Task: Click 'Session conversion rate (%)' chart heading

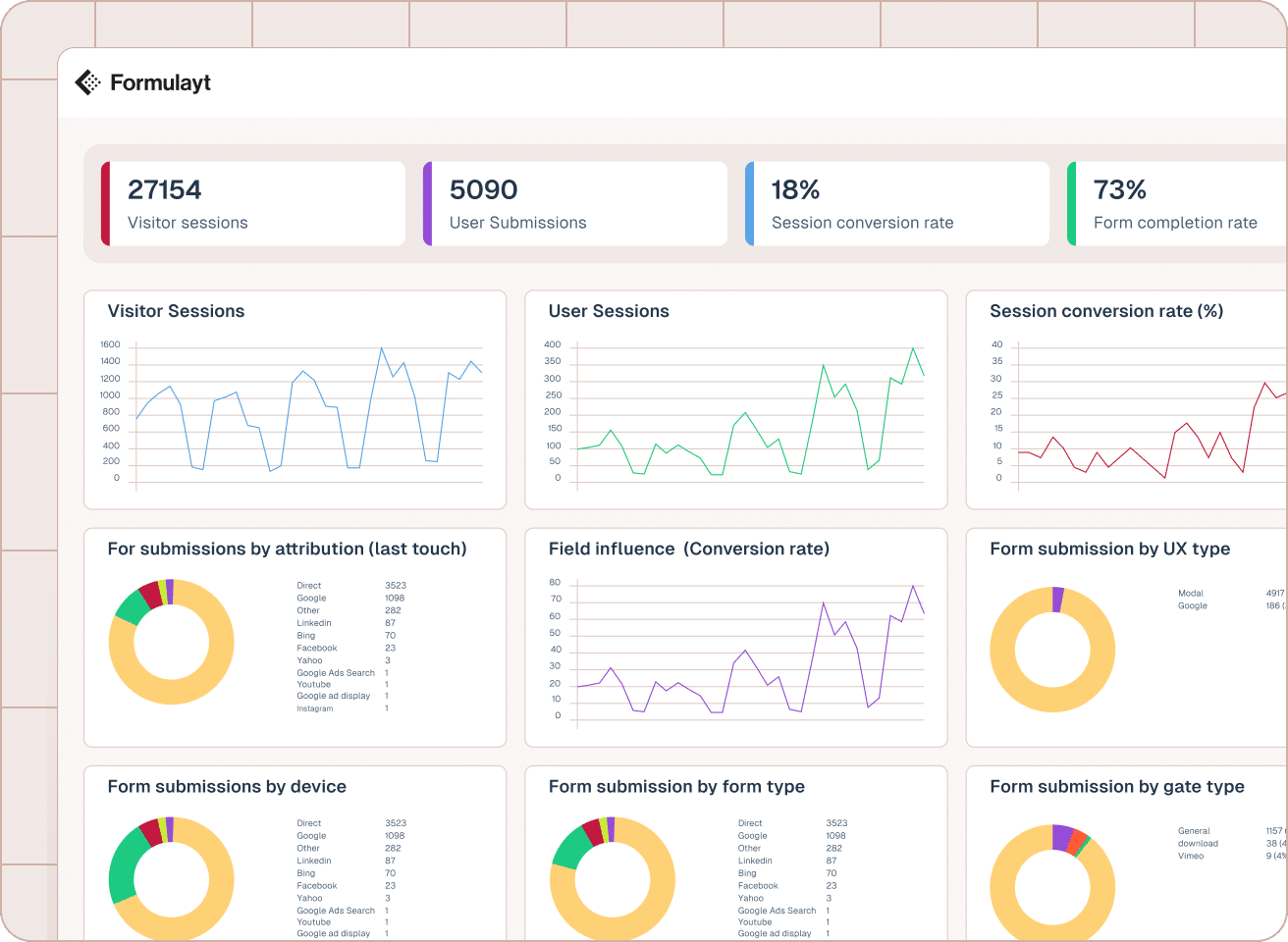Action: pyautogui.click(x=1106, y=311)
